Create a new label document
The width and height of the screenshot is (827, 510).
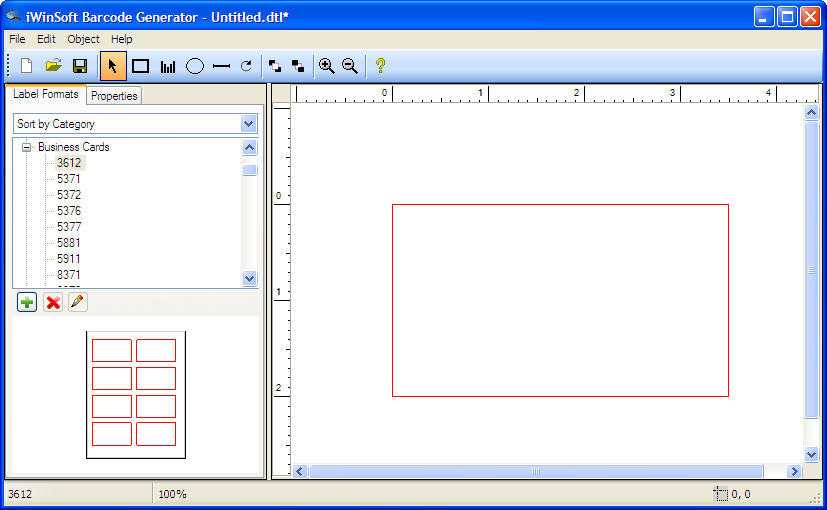[x=26, y=66]
